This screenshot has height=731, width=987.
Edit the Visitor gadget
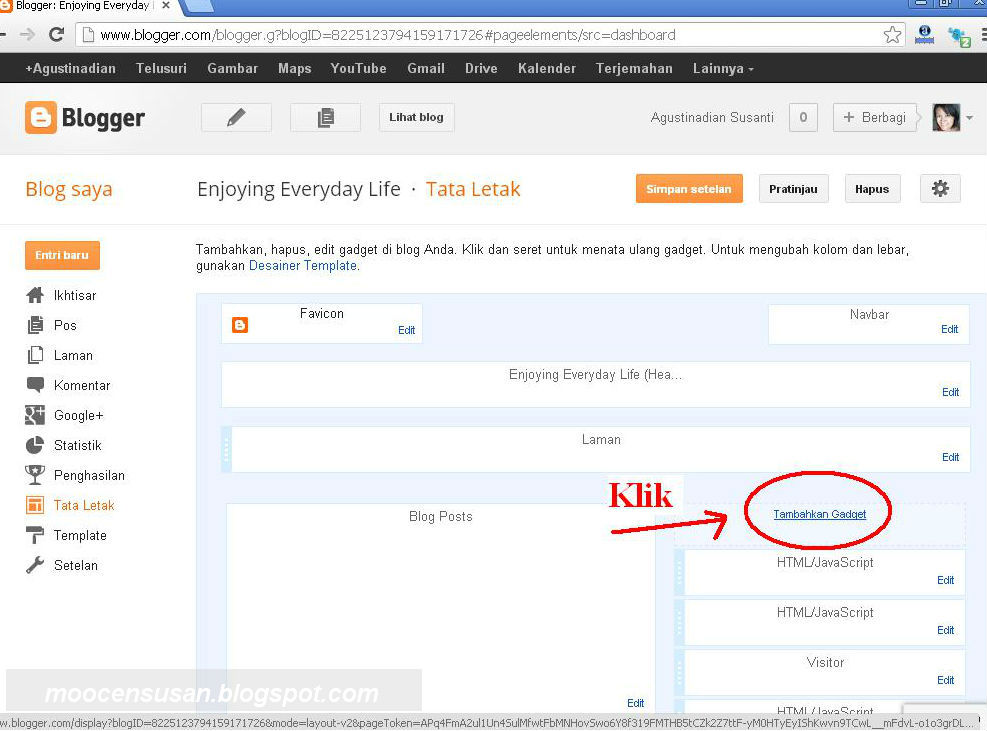coord(945,680)
